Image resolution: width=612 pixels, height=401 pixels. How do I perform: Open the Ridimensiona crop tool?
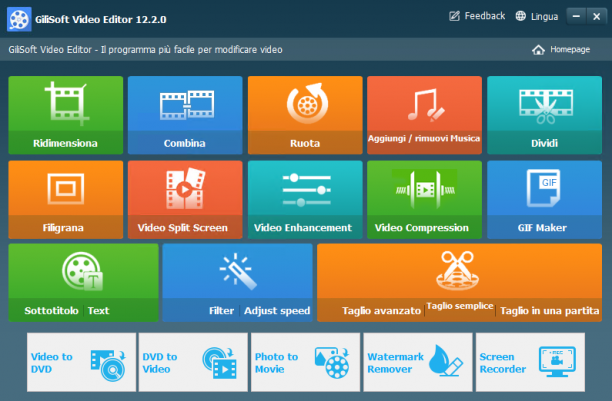coord(66,115)
